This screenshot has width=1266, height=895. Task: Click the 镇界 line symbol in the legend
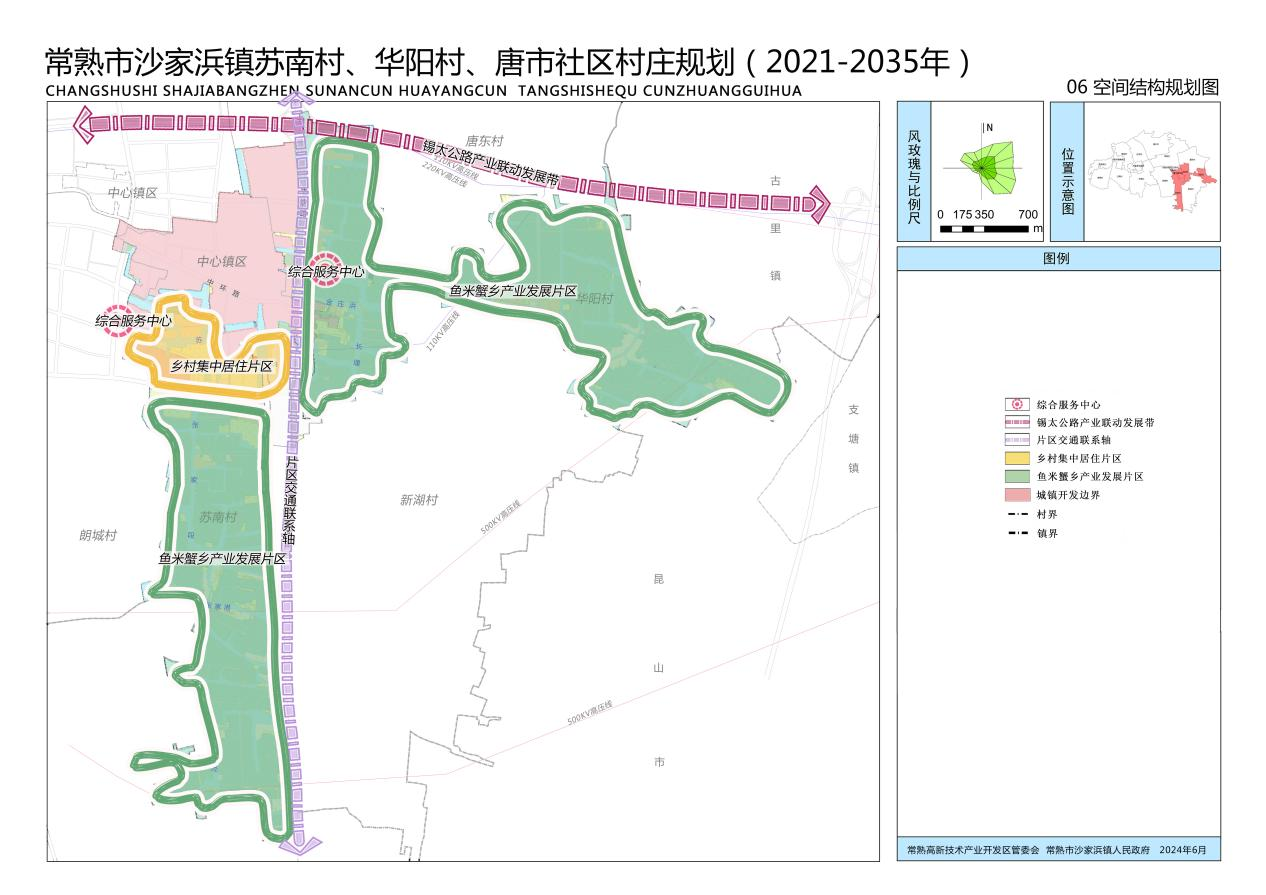1017,533
